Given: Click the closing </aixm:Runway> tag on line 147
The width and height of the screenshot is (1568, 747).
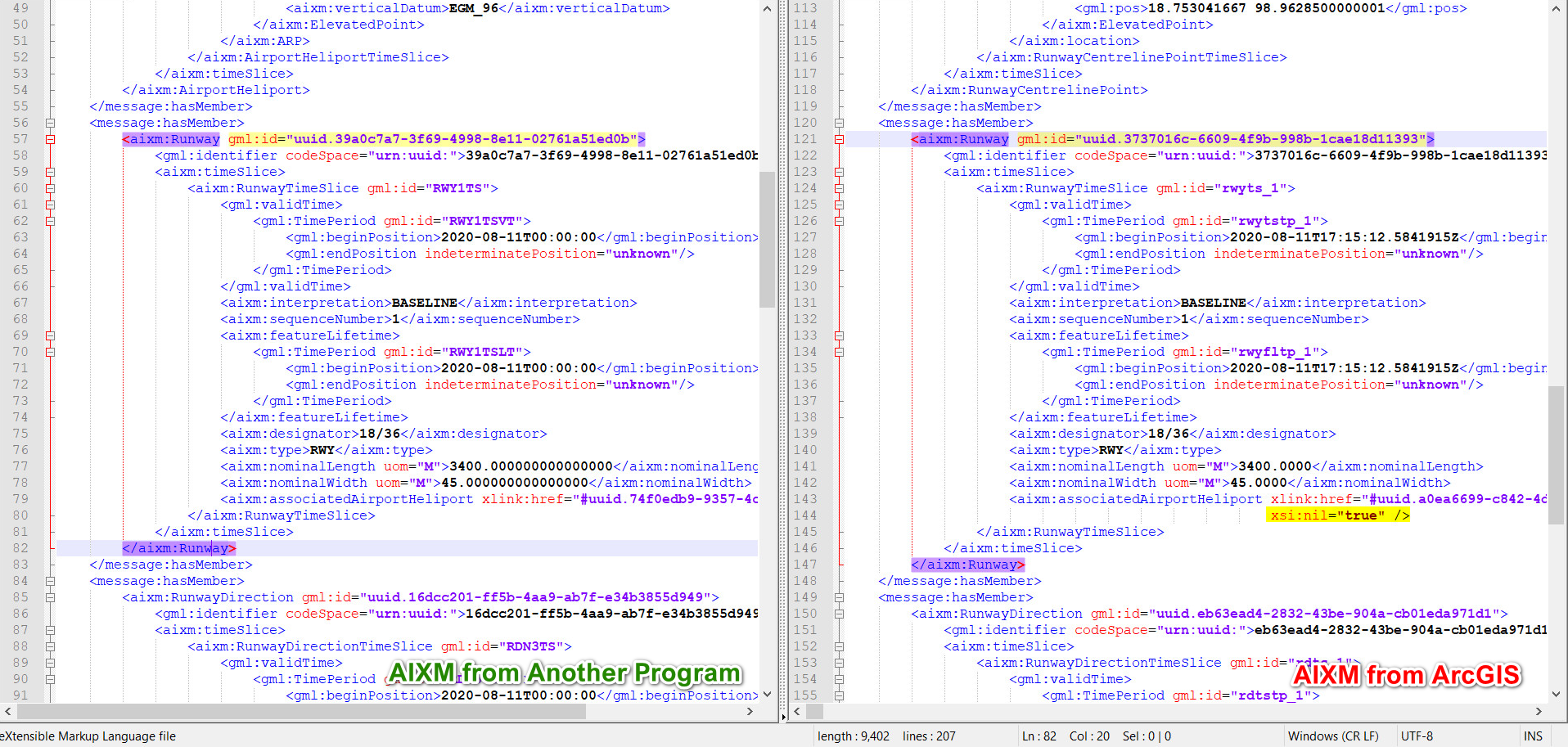Looking at the screenshot, I should point(968,565).
